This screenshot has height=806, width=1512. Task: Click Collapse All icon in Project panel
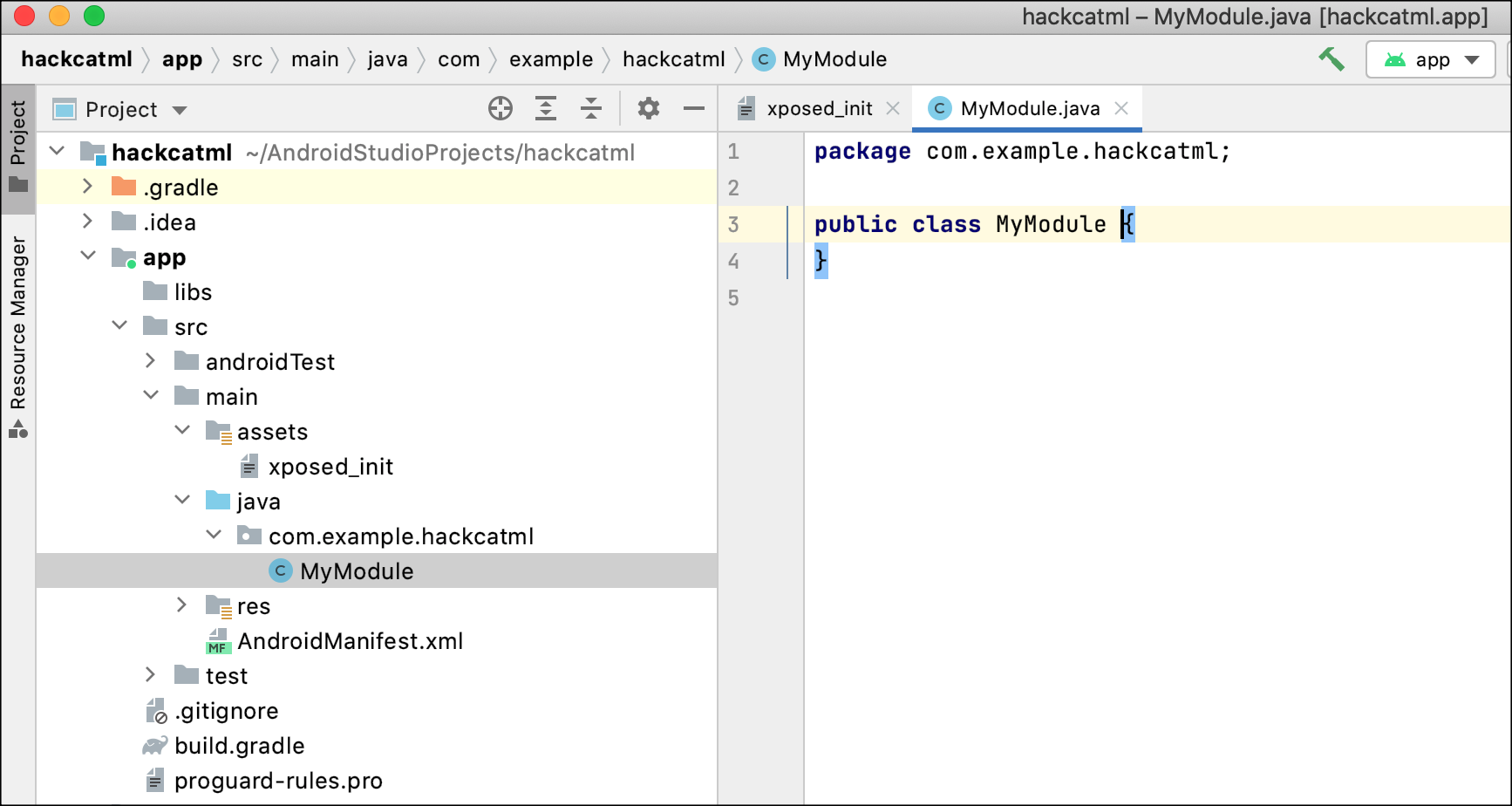coord(591,109)
